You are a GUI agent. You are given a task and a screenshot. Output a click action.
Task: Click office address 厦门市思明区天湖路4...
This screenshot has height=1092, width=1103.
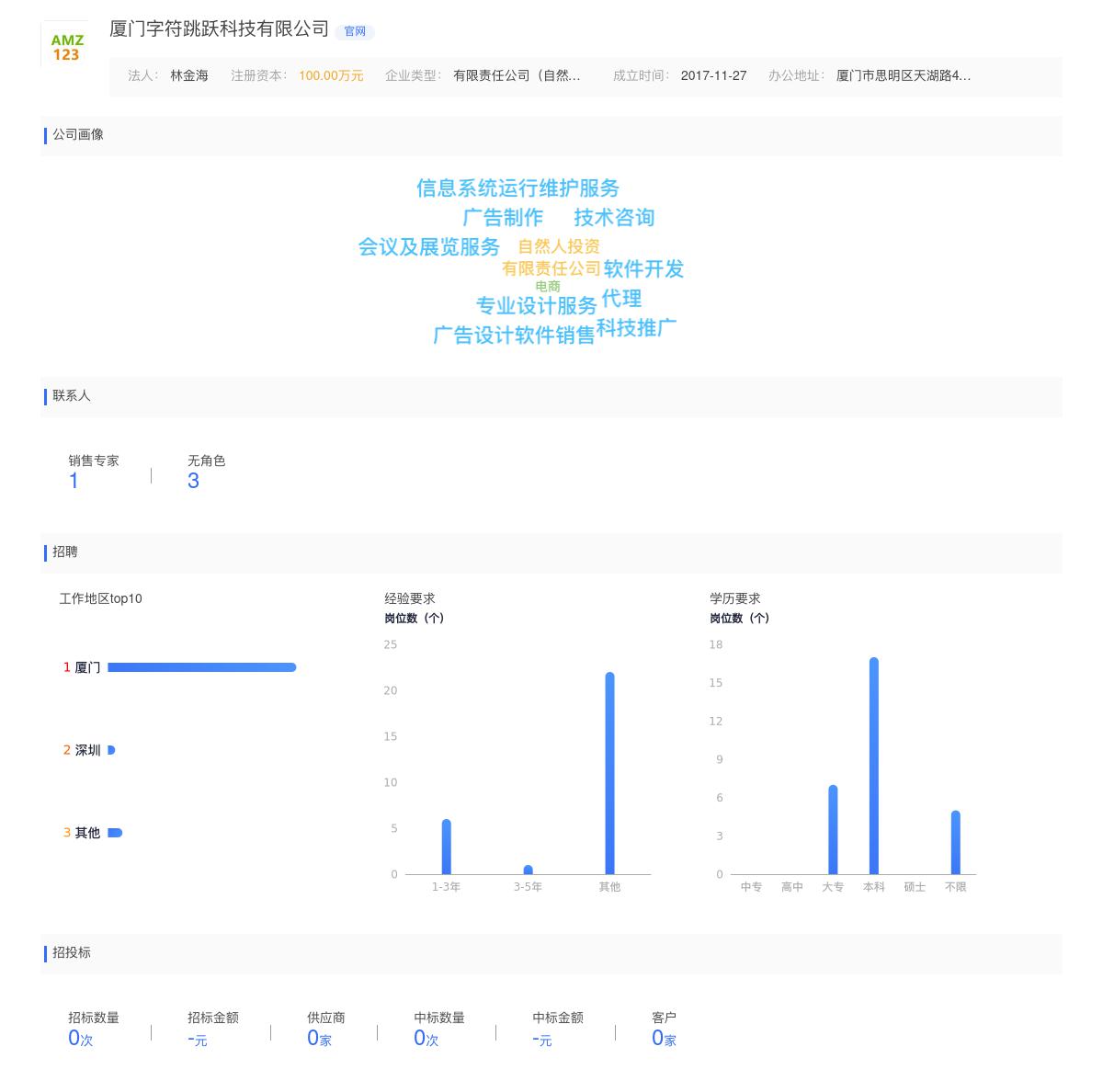click(x=904, y=75)
